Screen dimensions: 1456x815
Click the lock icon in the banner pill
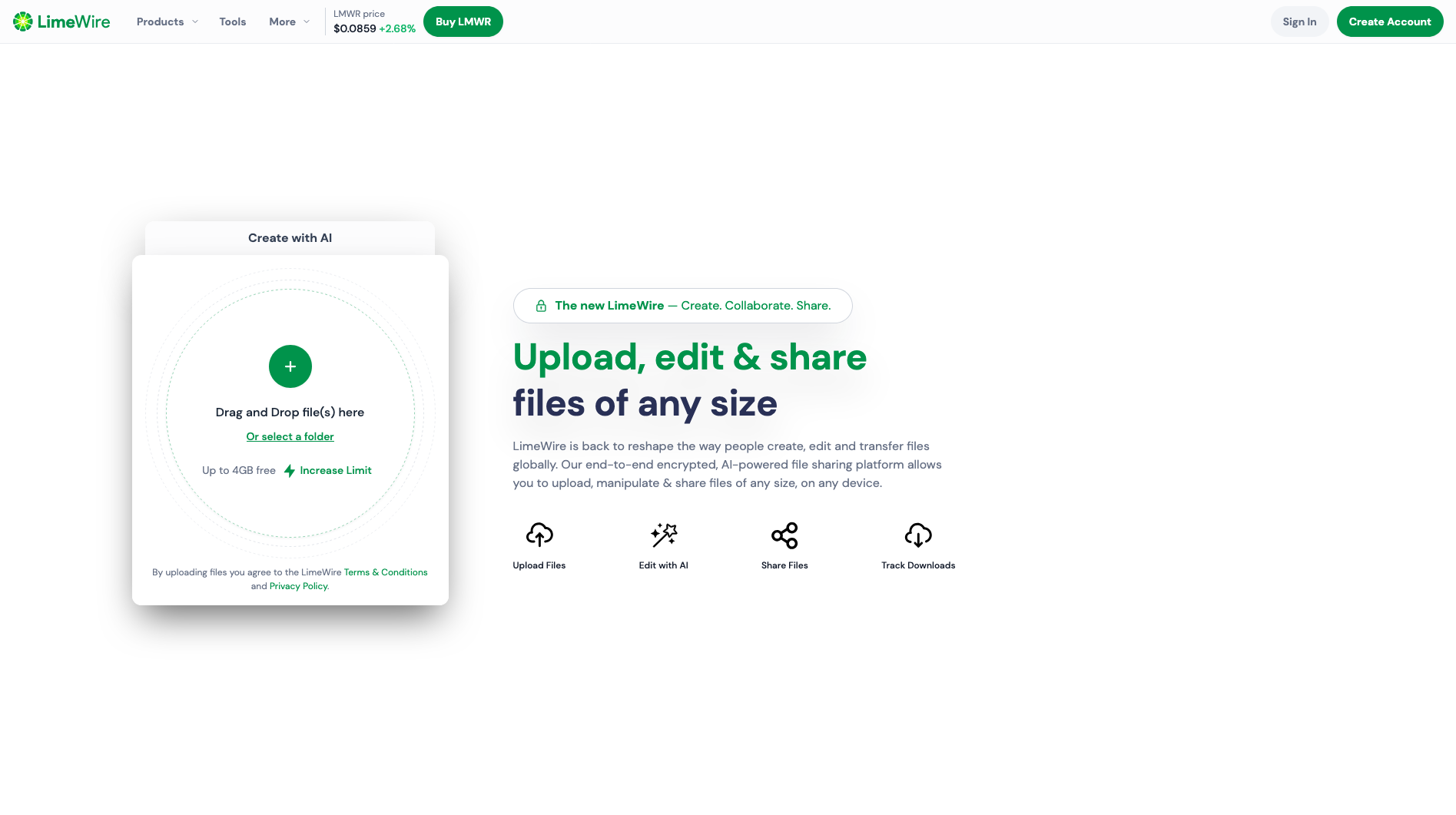(x=541, y=306)
